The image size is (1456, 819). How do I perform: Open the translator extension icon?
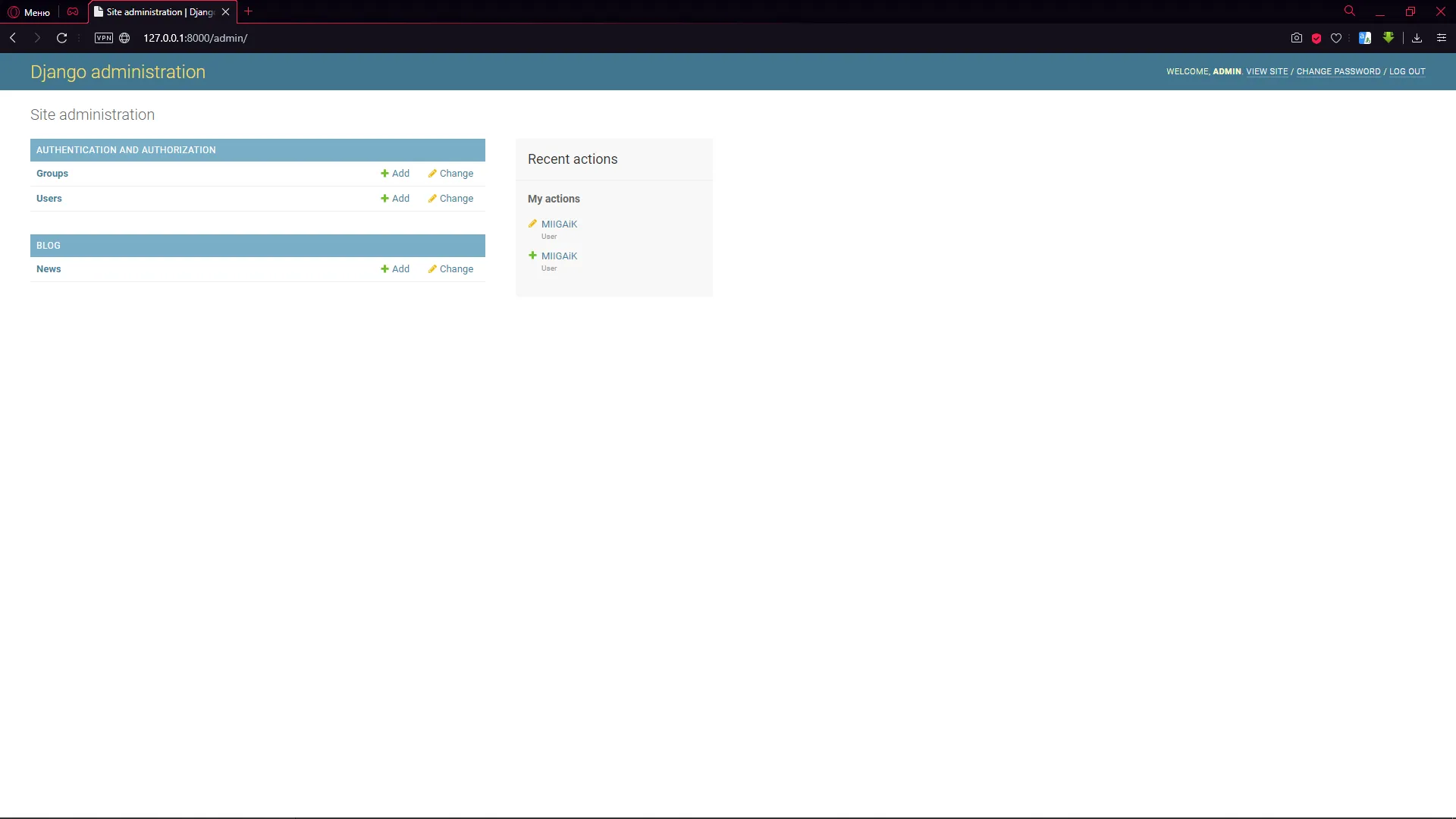(1365, 38)
